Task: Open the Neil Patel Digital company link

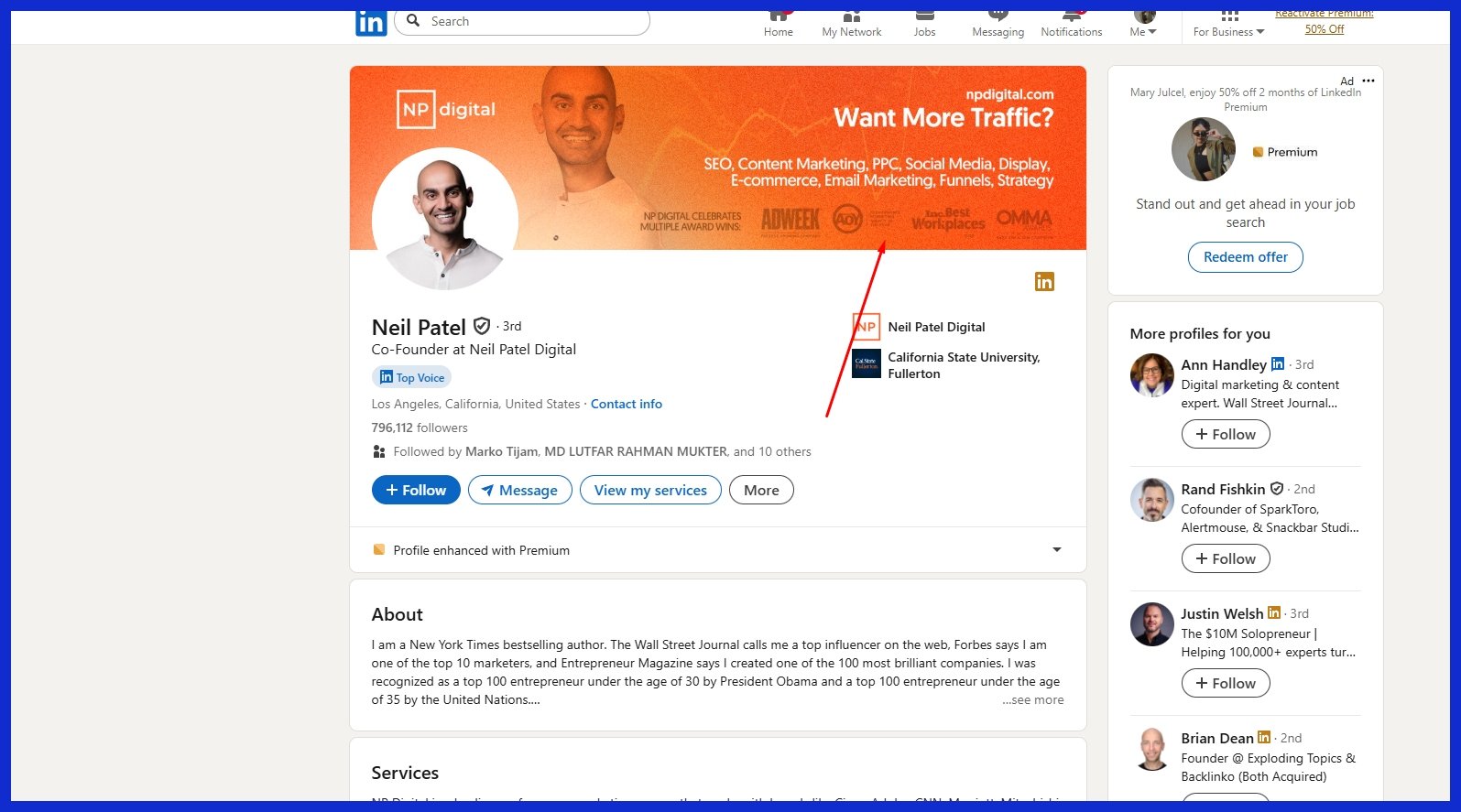Action: 936,327
